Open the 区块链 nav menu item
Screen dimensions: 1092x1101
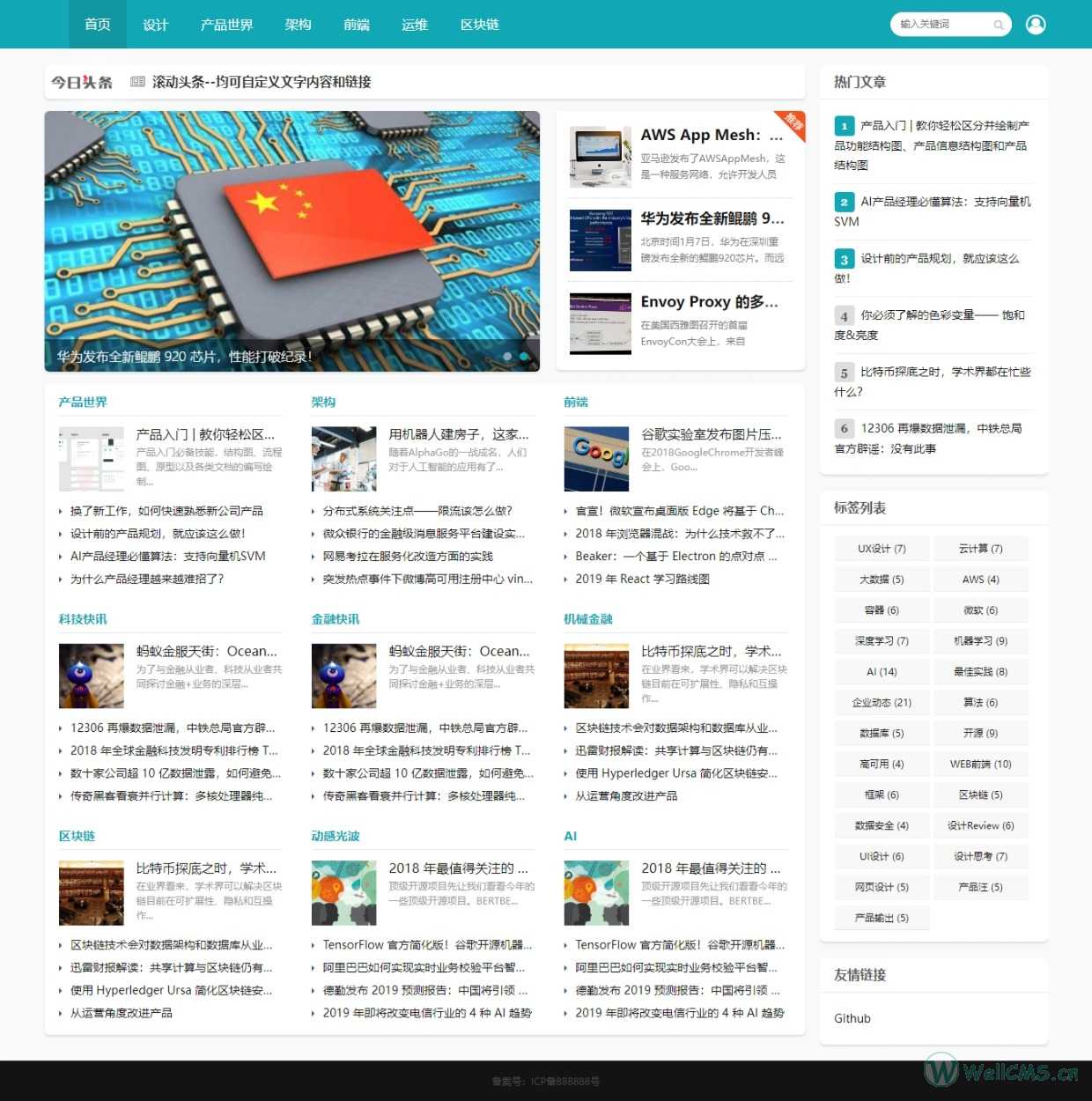(x=480, y=25)
